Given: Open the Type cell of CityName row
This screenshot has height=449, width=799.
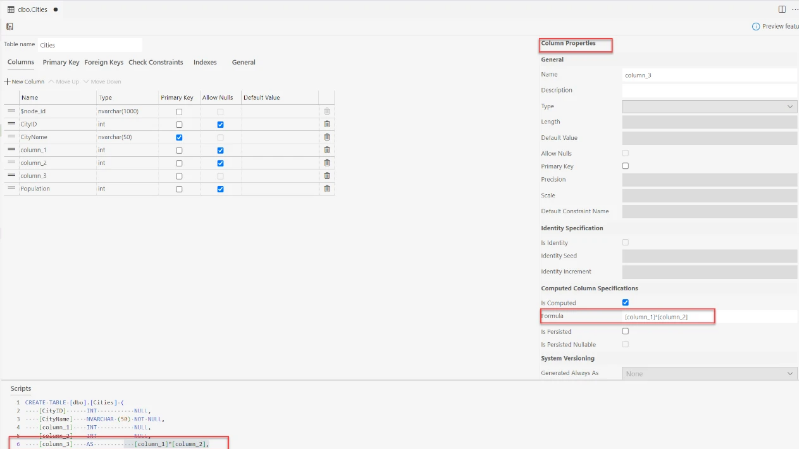Looking at the screenshot, I should [x=127, y=137].
